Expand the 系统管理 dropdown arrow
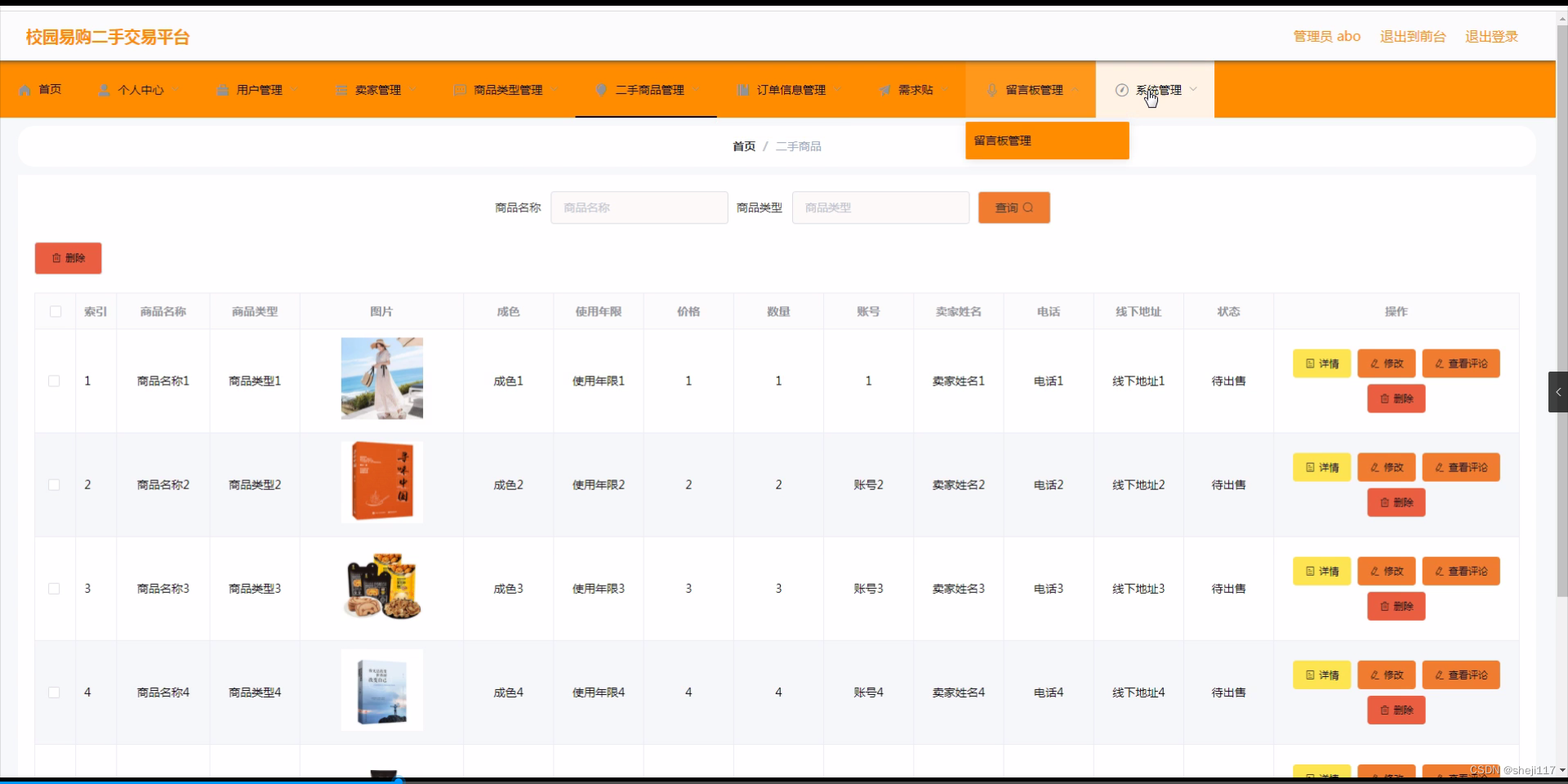 pyautogui.click(x=1193, y=89)
